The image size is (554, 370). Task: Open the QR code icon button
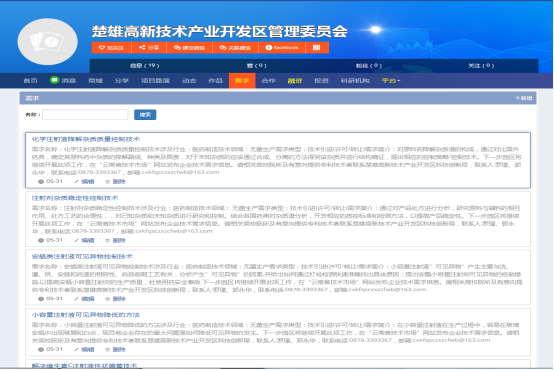(x=317, y=47)
